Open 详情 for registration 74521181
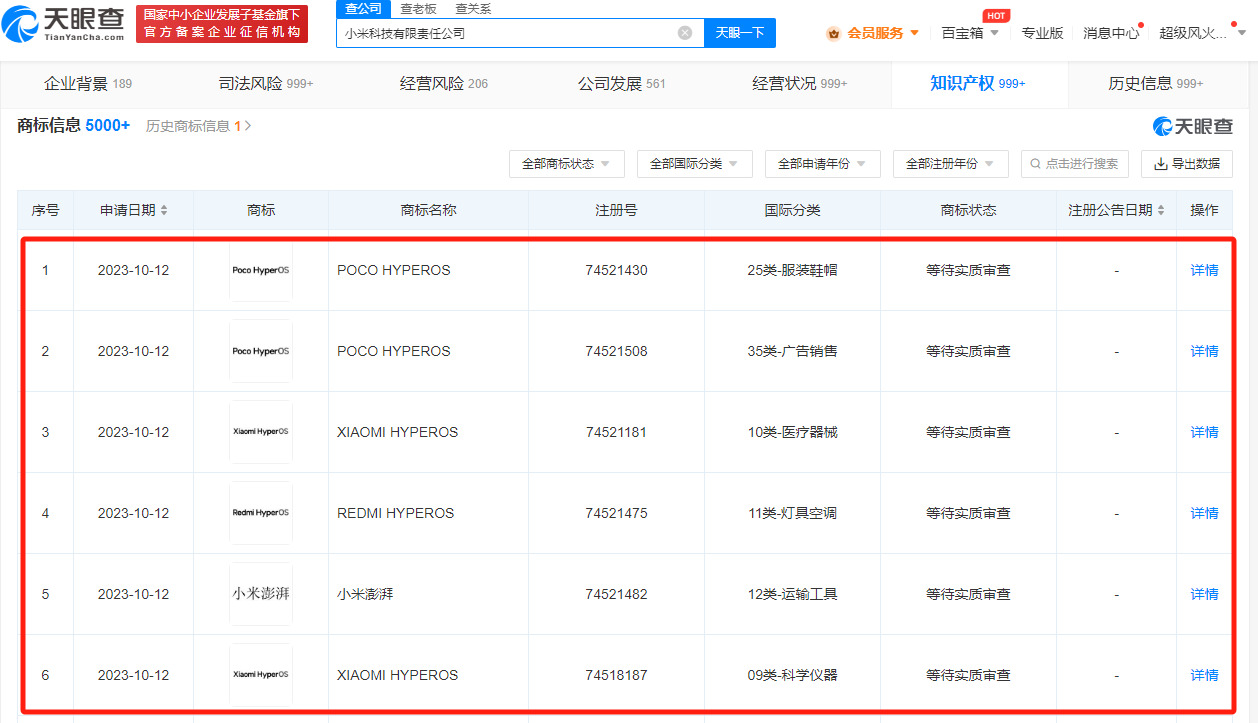Screen dimensions: 1258x723 pos(1204,432)
